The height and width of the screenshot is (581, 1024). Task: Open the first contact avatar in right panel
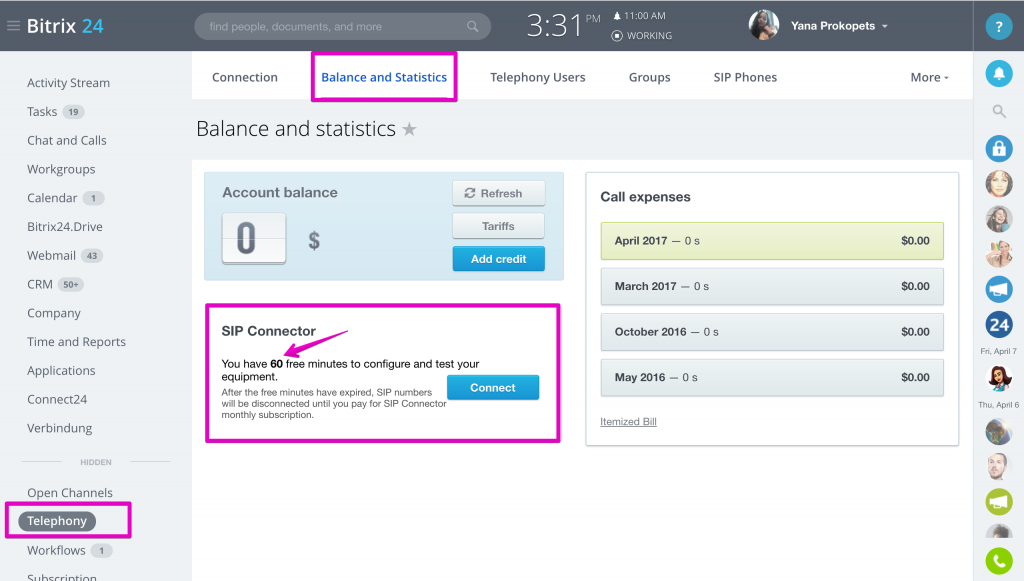[x=999, y=183]
